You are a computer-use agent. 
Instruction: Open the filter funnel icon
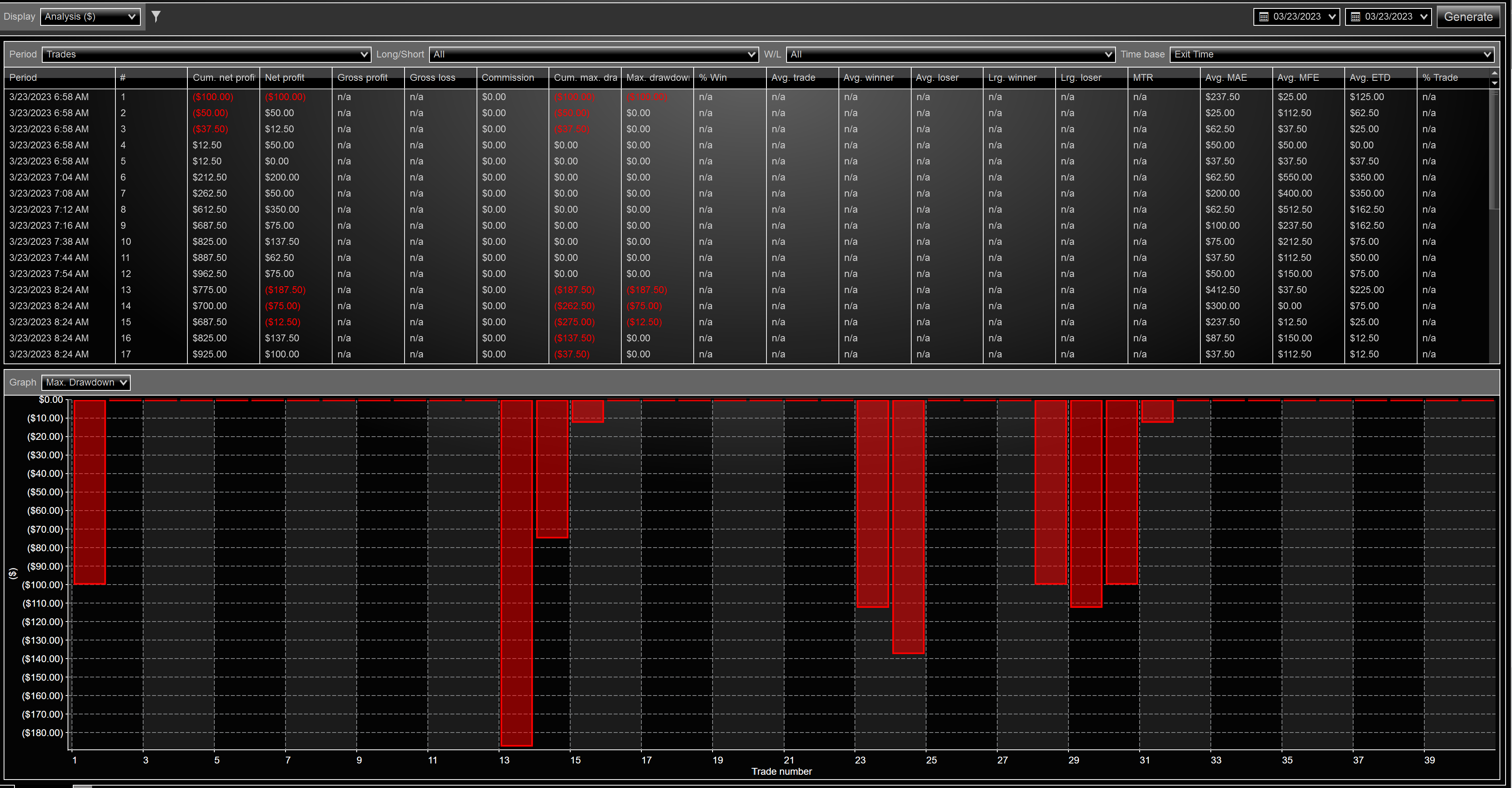tap(156, 16)
